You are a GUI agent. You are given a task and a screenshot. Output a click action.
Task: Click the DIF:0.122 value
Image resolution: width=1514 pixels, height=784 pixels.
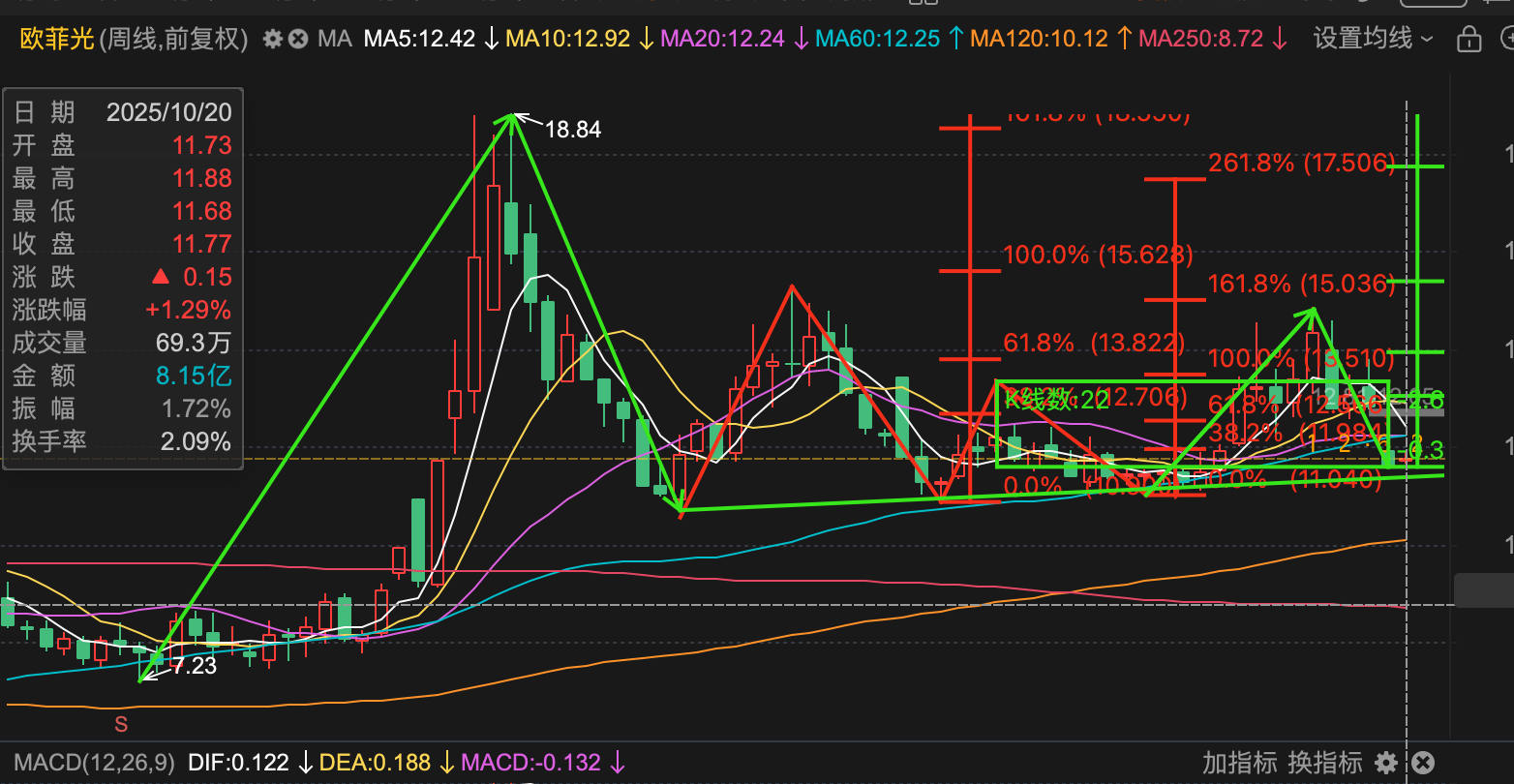pyautogui.click(x=238, y=763)
